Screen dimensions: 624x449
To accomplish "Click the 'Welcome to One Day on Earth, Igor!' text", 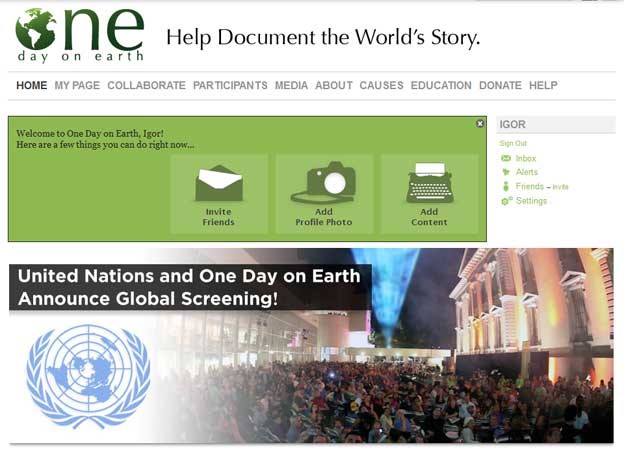I will pos(90,133).
